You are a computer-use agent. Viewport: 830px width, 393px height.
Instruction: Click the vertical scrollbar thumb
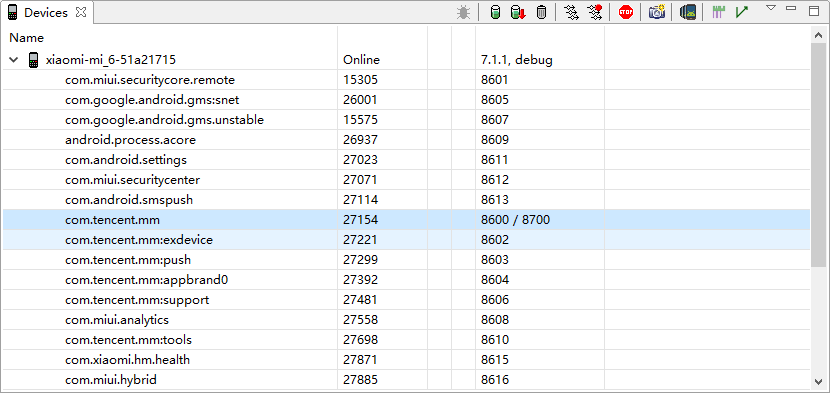(818, 155)
